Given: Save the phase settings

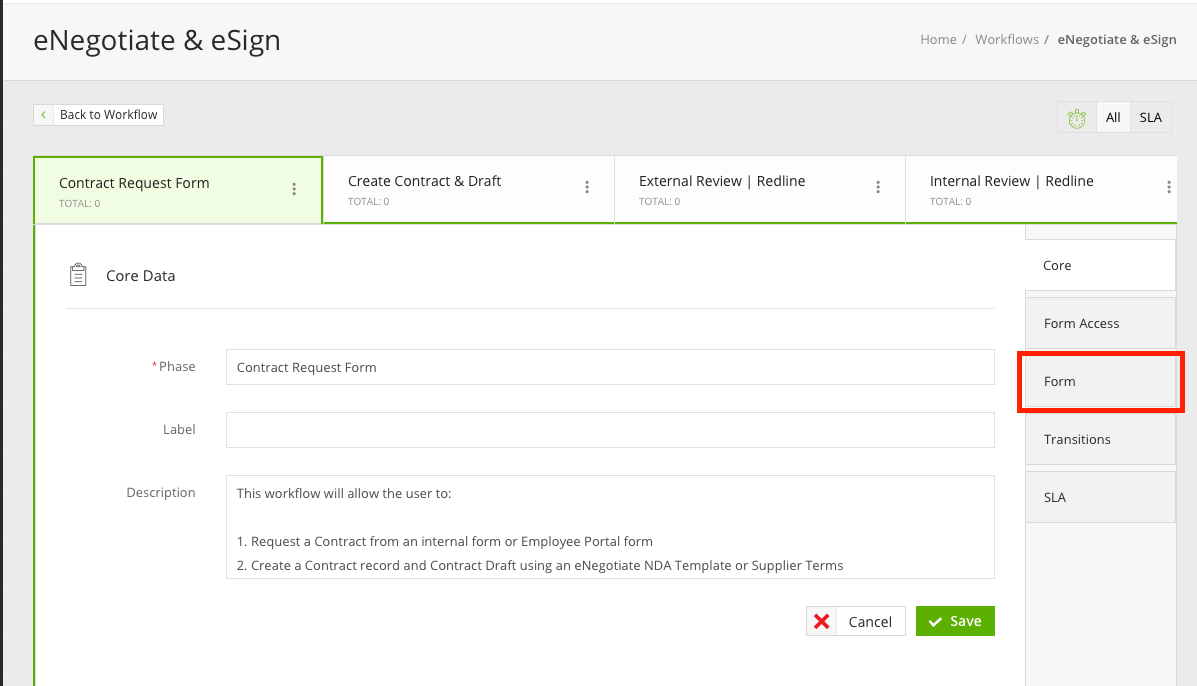Looking at the screenshot, I should tap(955, 621).
